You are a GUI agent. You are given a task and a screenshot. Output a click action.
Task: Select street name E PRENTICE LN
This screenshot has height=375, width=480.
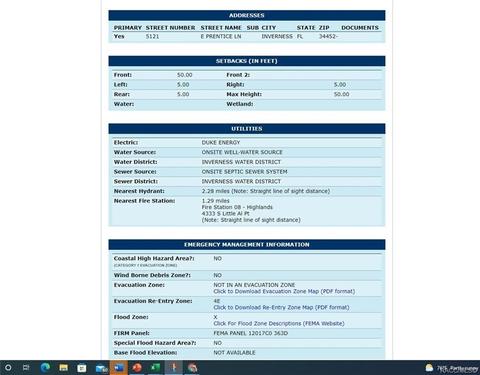coord(221,36)
